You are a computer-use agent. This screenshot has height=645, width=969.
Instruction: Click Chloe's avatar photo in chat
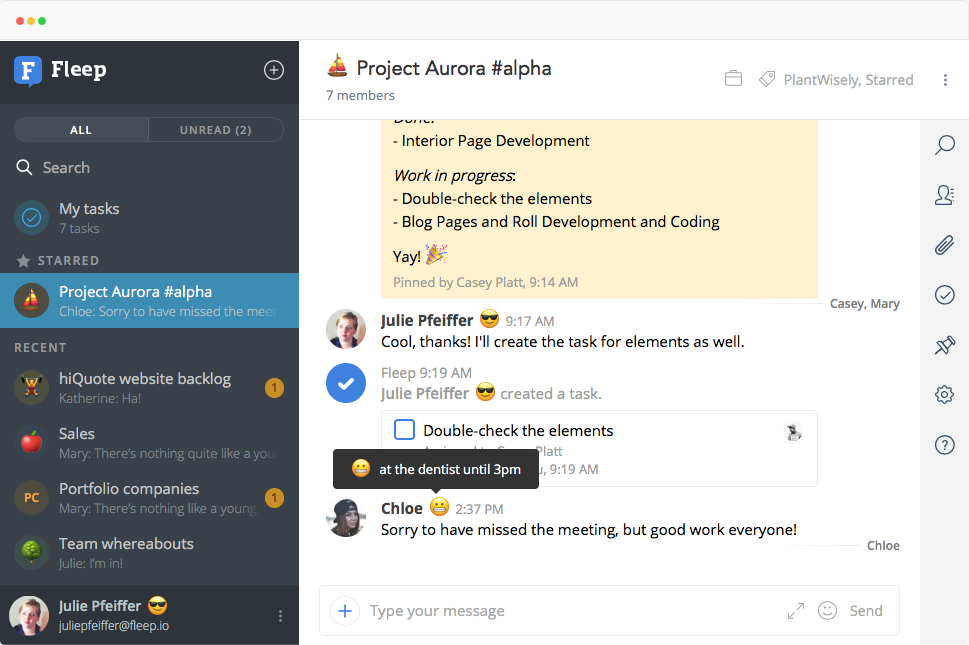[346, 517]
